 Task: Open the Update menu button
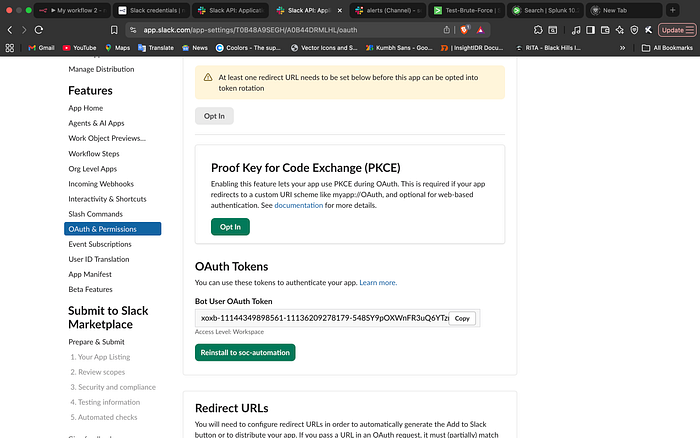pos(677,30)
